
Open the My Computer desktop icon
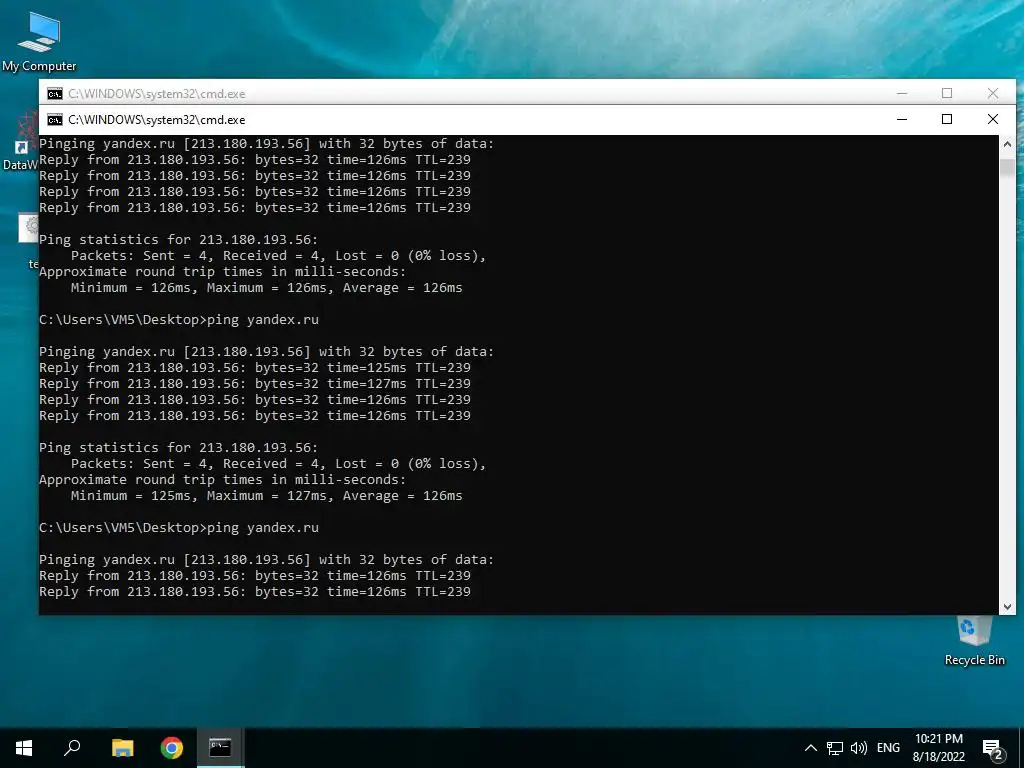39,42
